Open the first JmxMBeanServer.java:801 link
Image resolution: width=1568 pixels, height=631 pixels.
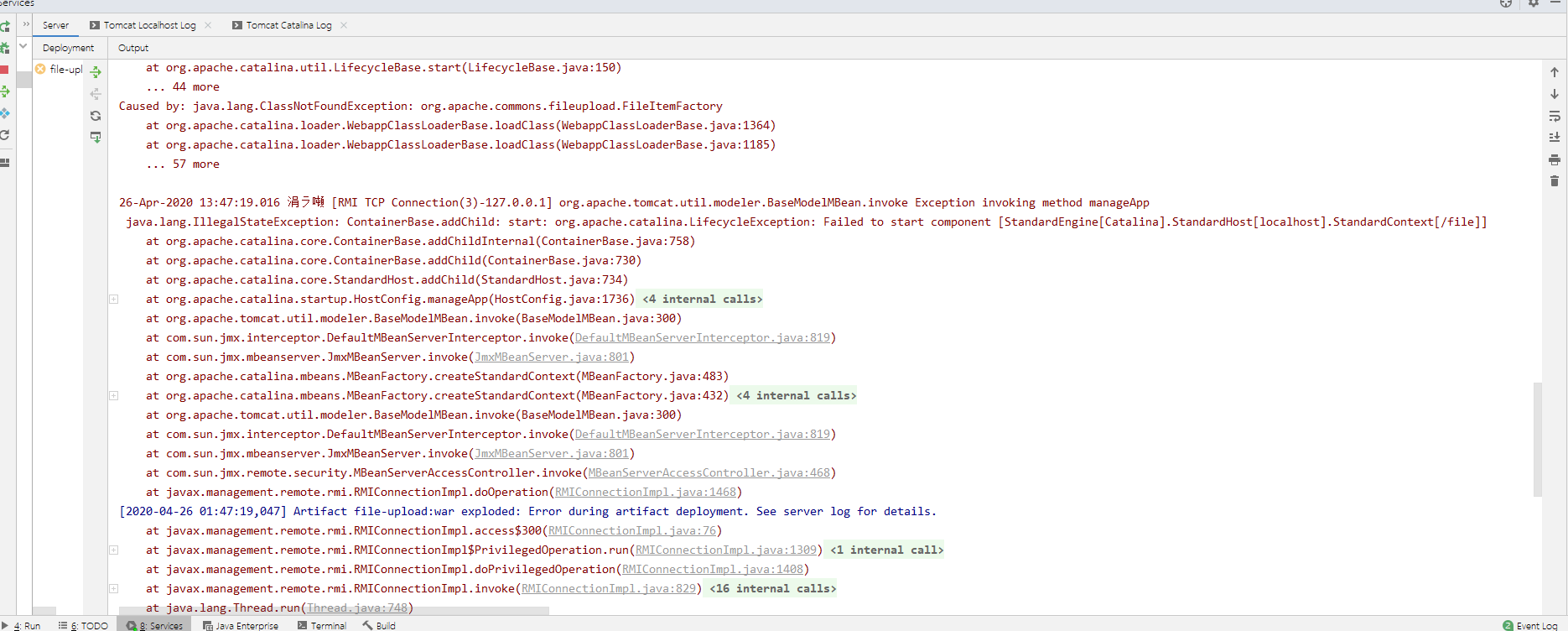pyautogui.click(x=552, y=357)
